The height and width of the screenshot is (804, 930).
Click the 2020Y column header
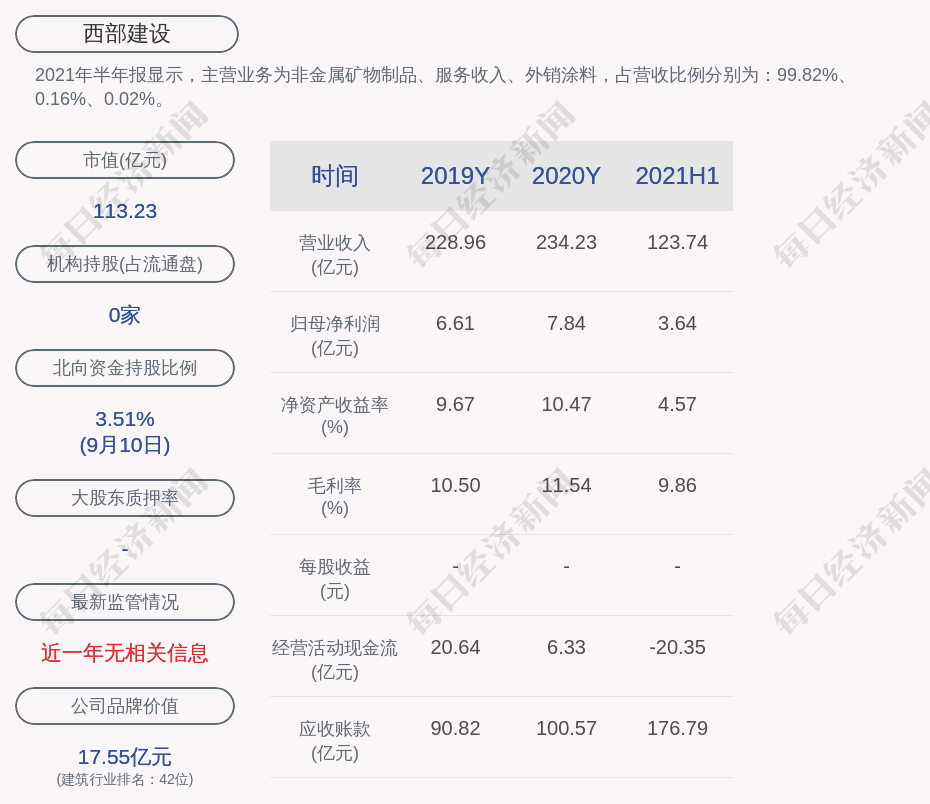coord(566,176)
